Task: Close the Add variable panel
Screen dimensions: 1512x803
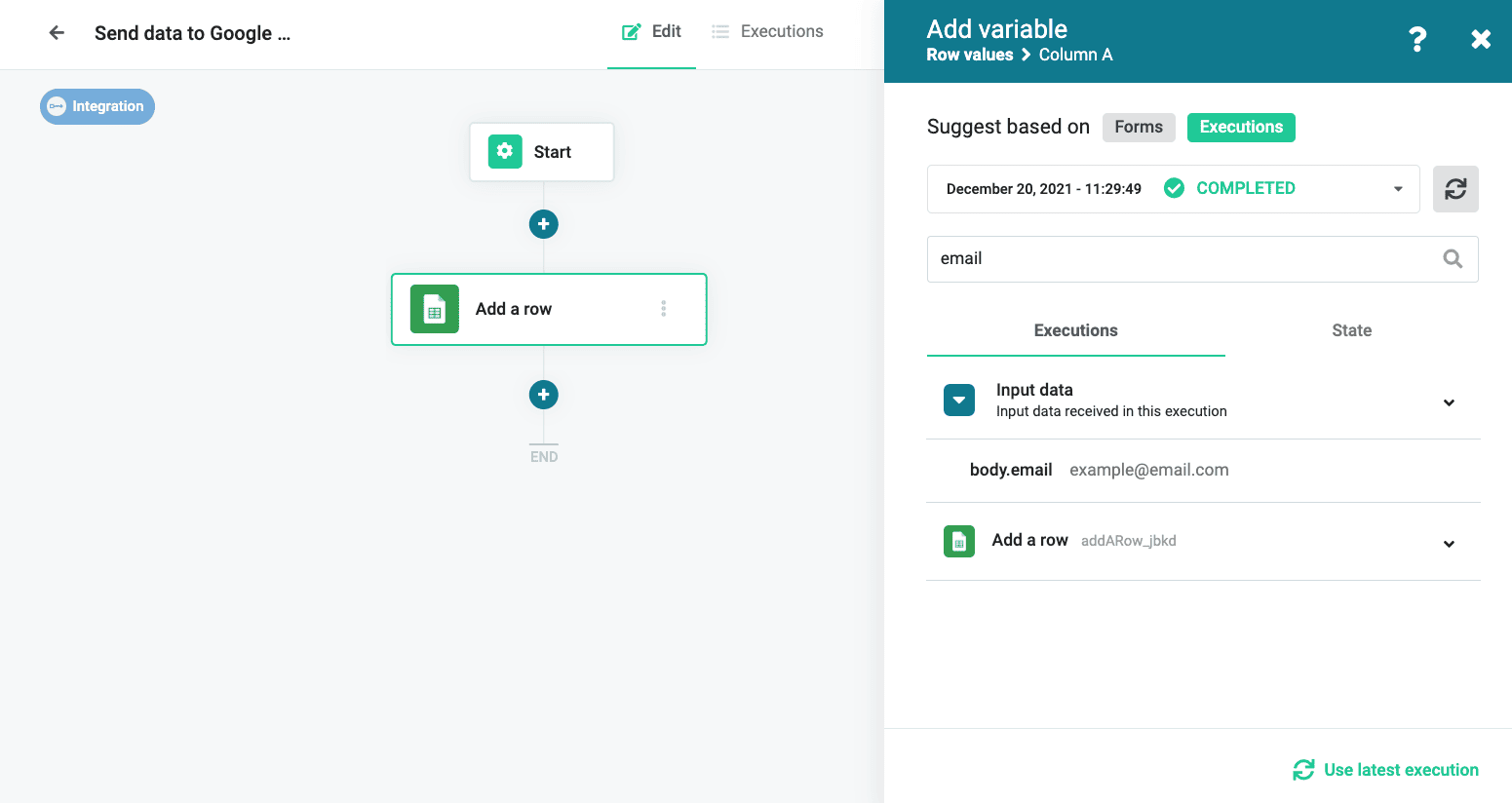Action: click(1480, 40)
